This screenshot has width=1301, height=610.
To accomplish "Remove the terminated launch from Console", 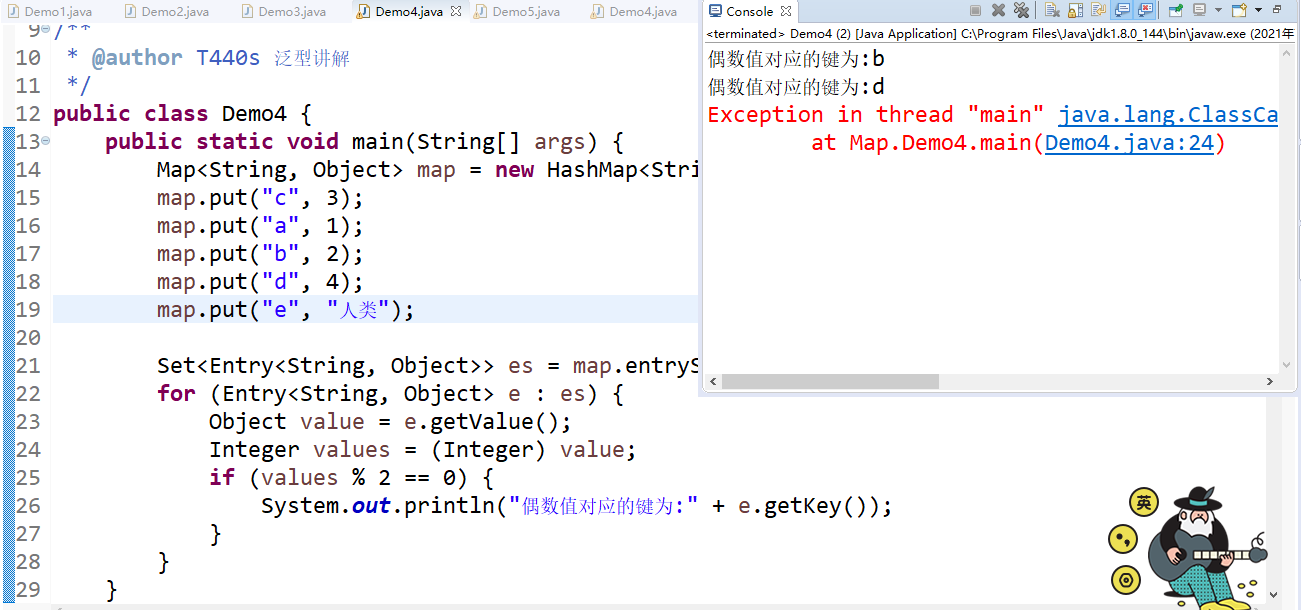I will point(998,10).
